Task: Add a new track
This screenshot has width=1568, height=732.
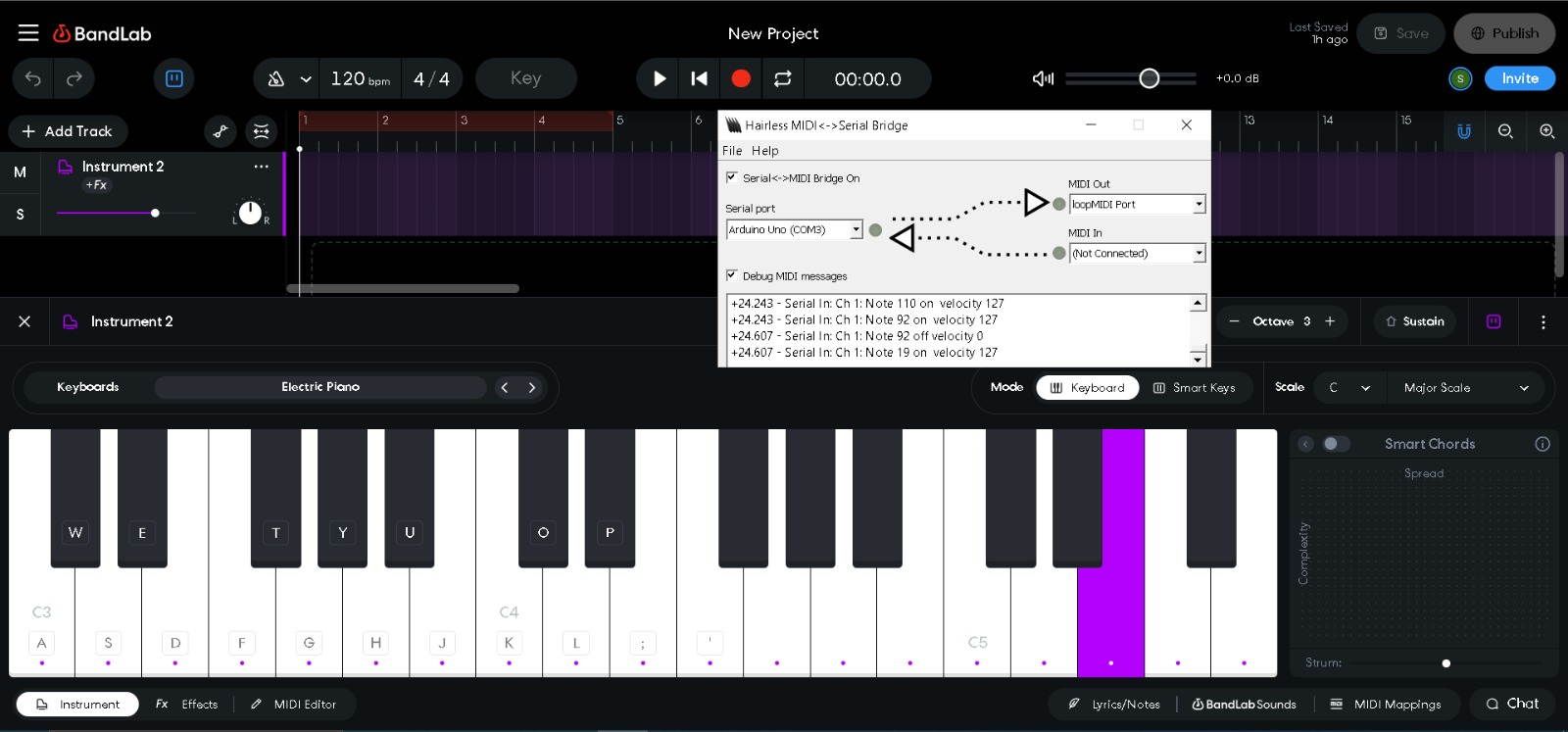Action: click(x=68, y=131)
